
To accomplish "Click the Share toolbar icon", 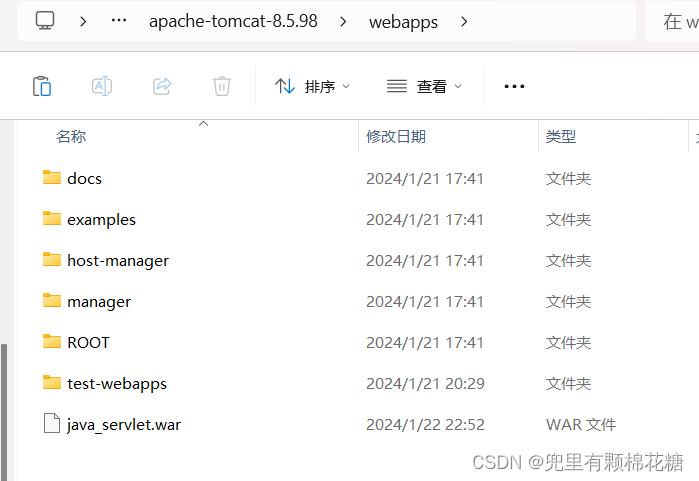I will (162, 86).
